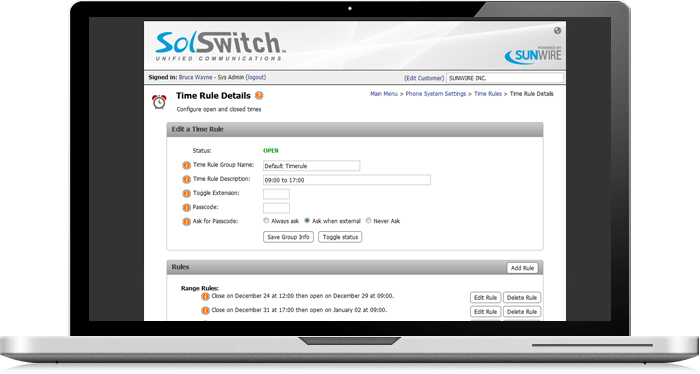The image size is (700, 374).
Task: Click the Sunwire logo
Action: click(533, 55)
